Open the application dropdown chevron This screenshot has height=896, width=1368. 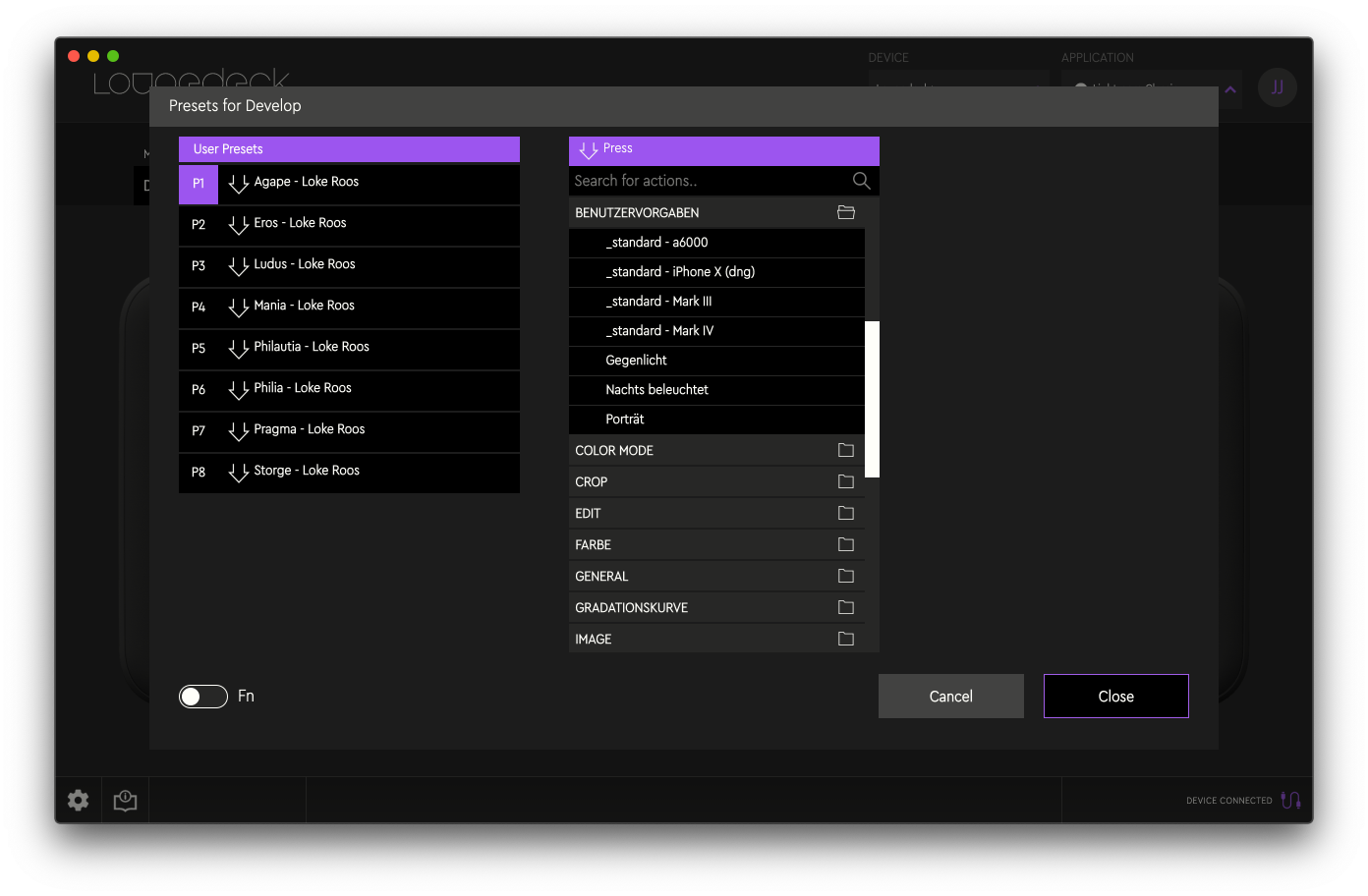(x=1230, y=89)
